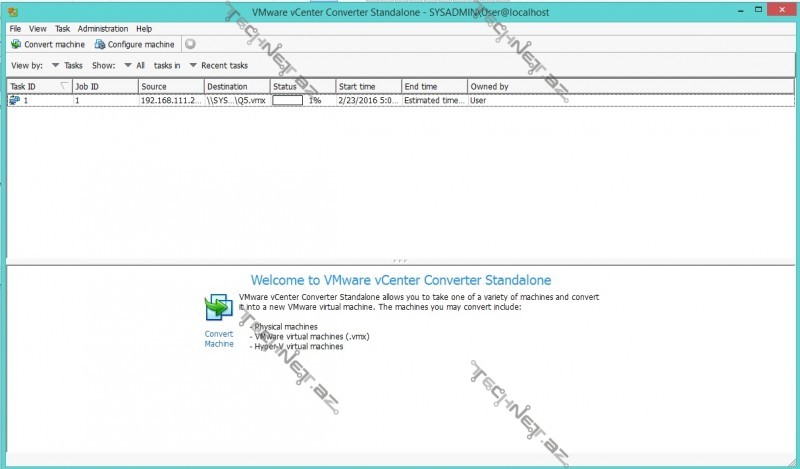Click the grayed stop task toolbar icon

click(x=190, y=44)
